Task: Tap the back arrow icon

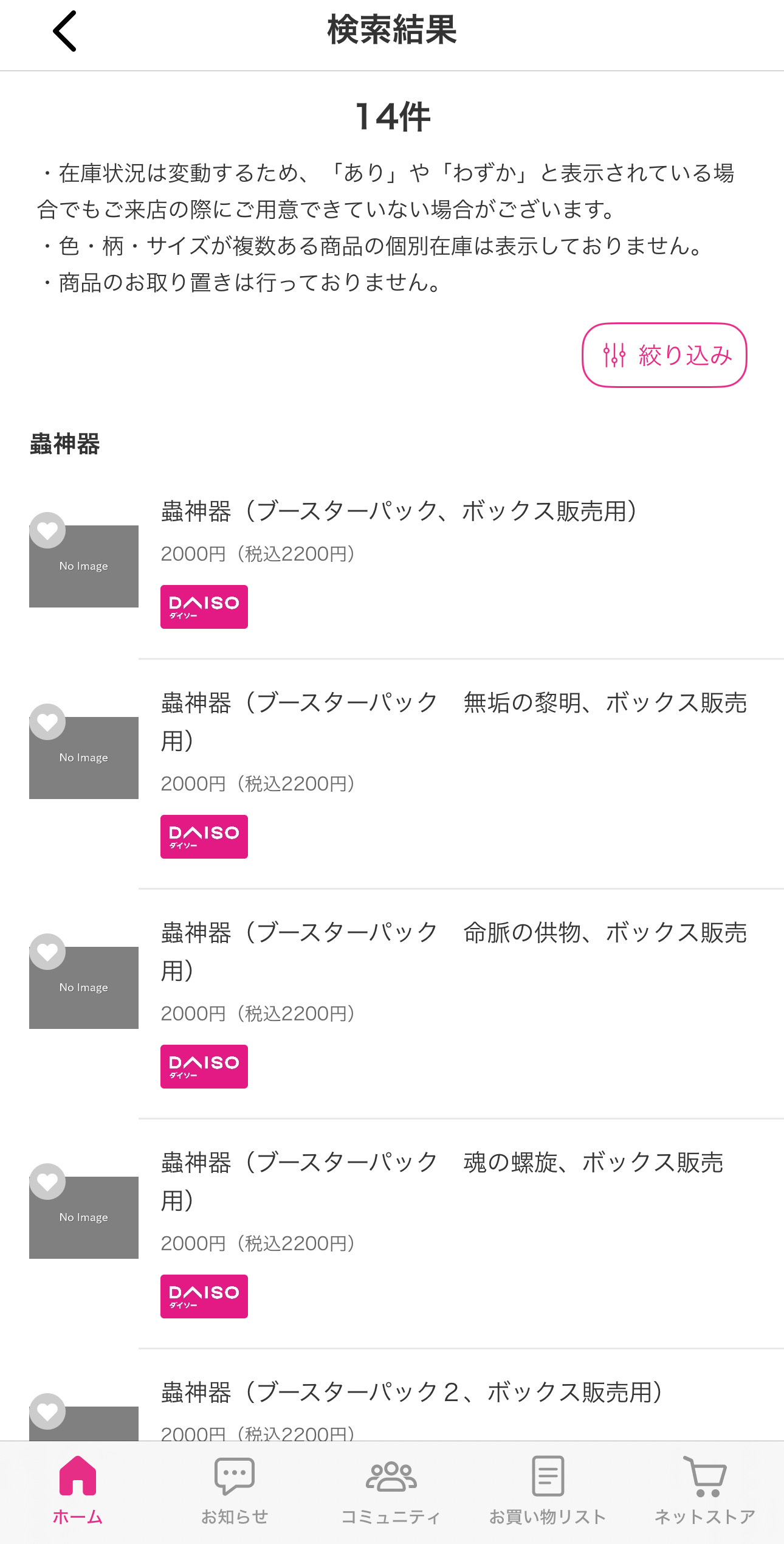Action: click(x=65, y=31)
